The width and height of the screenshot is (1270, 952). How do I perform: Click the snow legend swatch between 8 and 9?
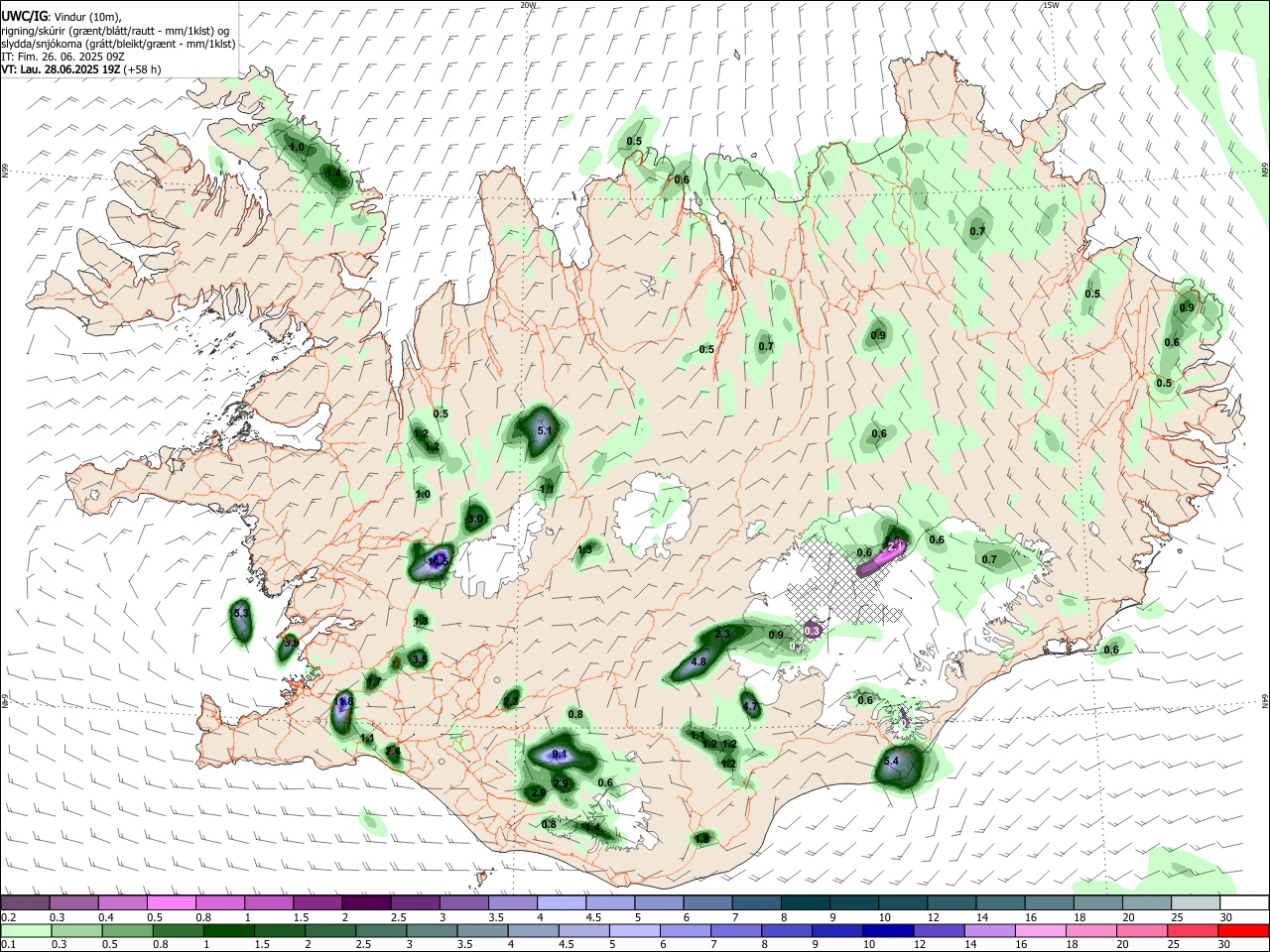804,903
